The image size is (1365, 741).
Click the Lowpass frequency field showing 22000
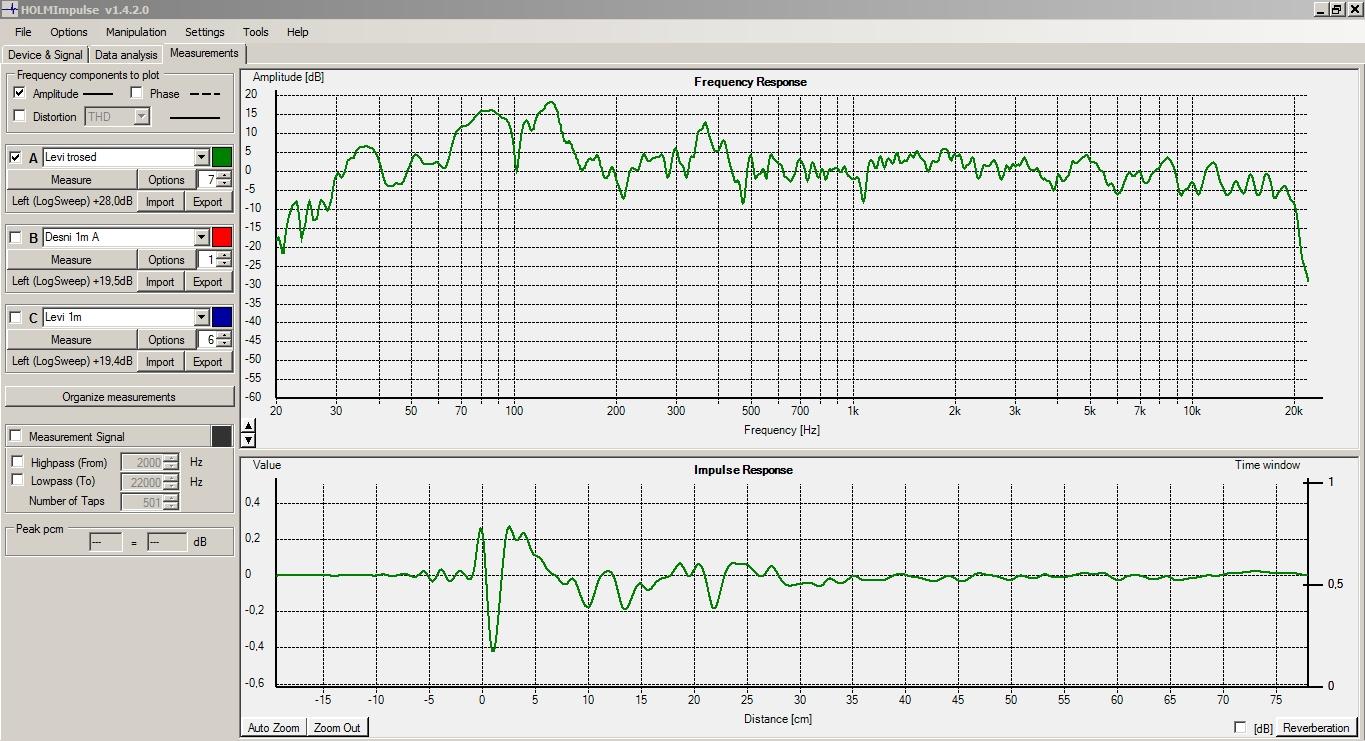[x=149, y=482]
